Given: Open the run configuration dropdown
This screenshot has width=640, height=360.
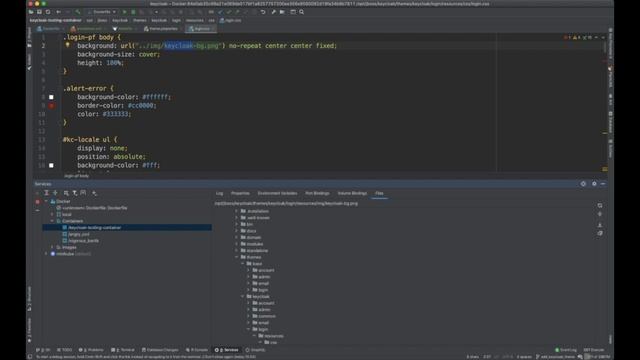Looking at the screenshot, I should (x=102, y=12).
